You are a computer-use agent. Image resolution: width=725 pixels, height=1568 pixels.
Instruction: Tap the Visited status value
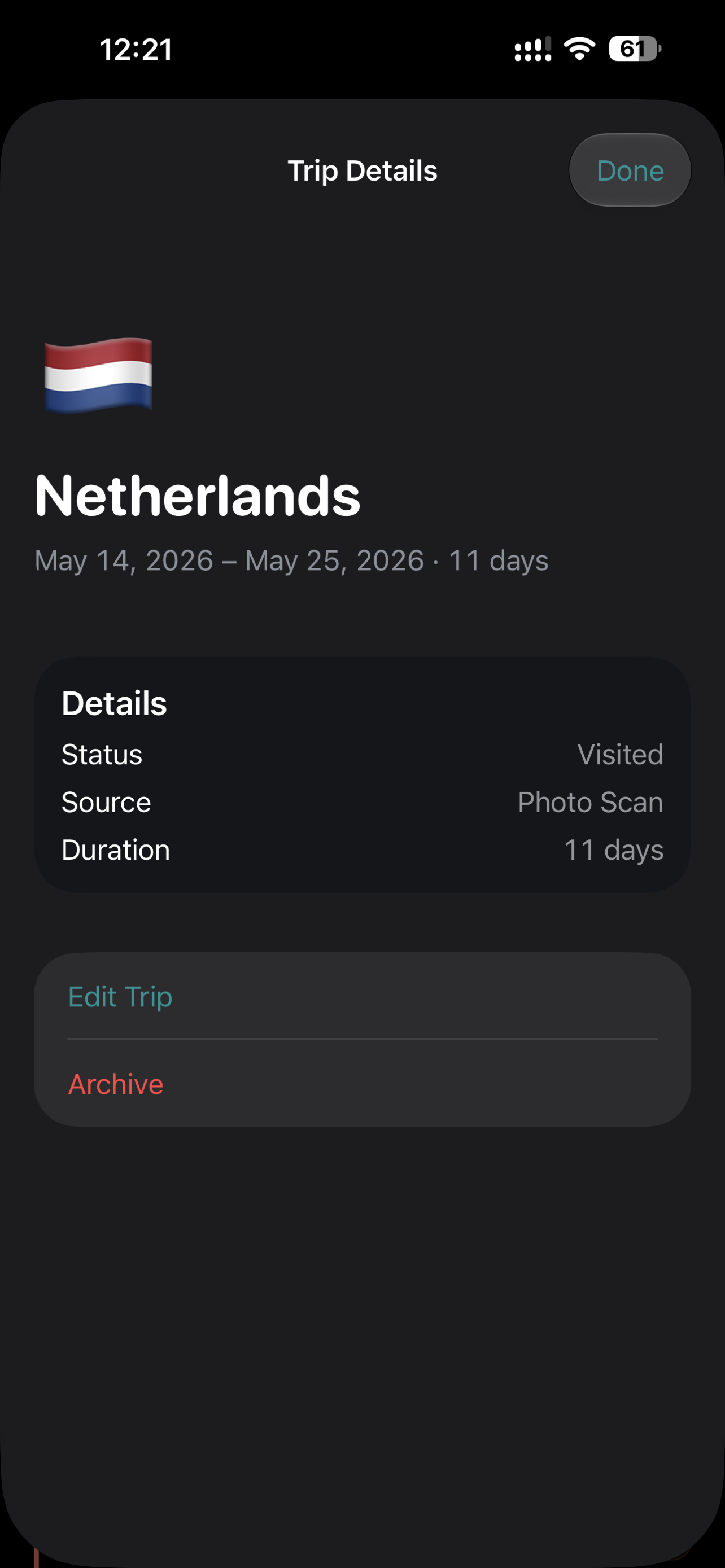pyautogui.click(x=621, y=754)
